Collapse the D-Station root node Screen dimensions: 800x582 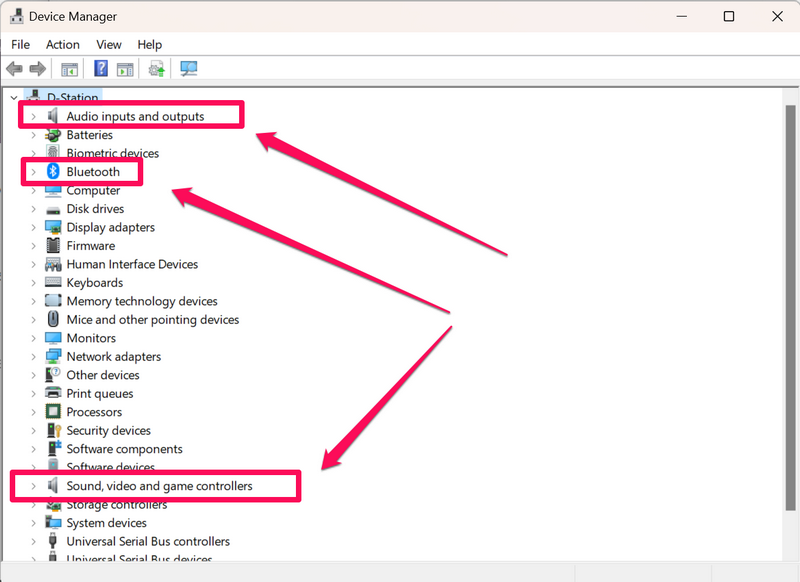click(14, 98)
